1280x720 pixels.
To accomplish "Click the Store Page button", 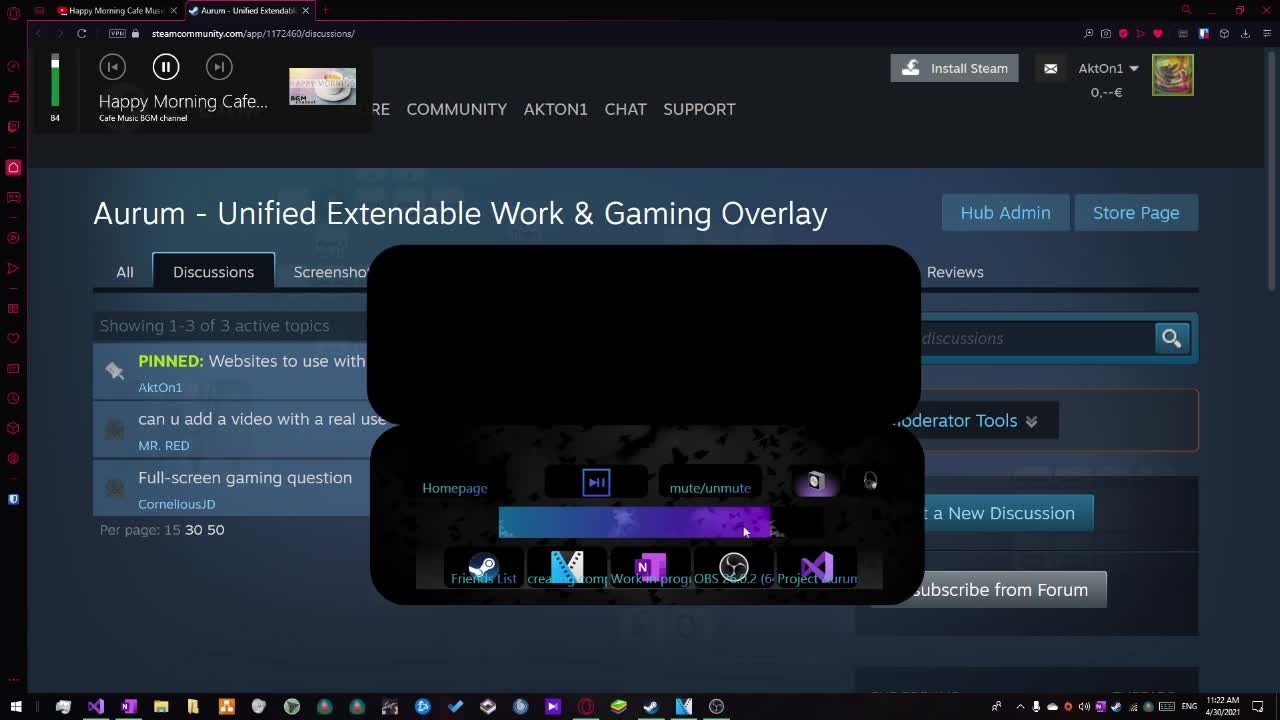I will coord(1135,213).
